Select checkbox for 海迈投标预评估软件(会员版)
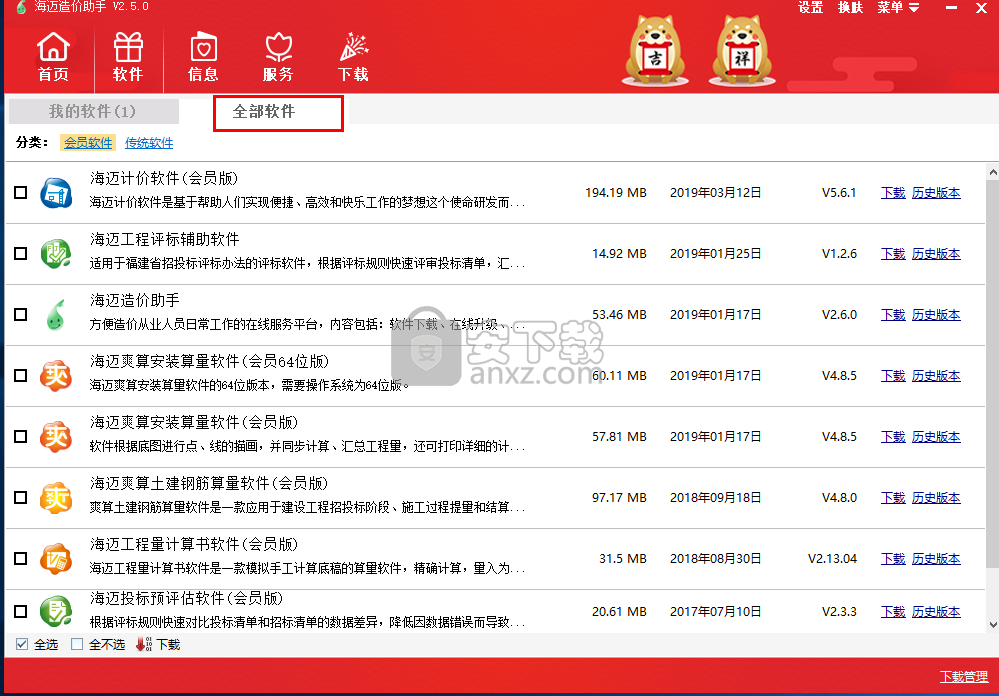 click(21, 611)
